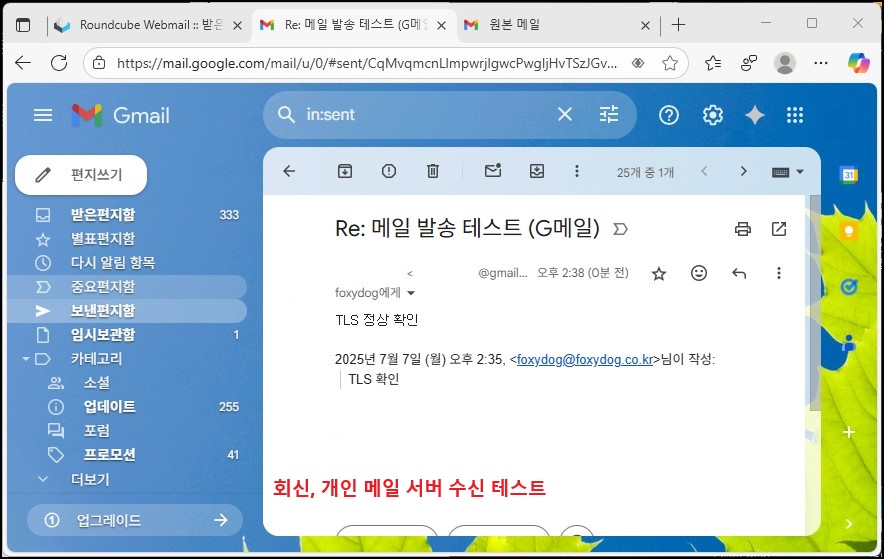Open Gmail main menu hamburger icon
Image resolution: width=884 pixels, height=559 pixels.
tap(43, 115)
